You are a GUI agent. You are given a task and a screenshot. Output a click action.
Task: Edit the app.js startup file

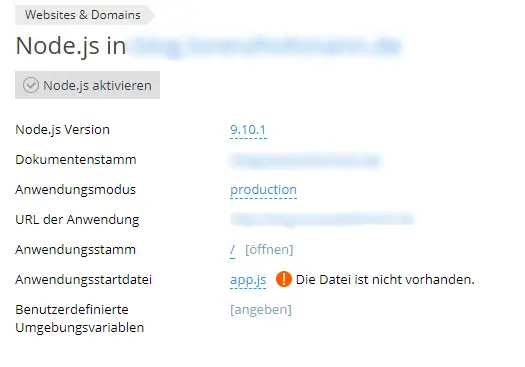[248, 280]
